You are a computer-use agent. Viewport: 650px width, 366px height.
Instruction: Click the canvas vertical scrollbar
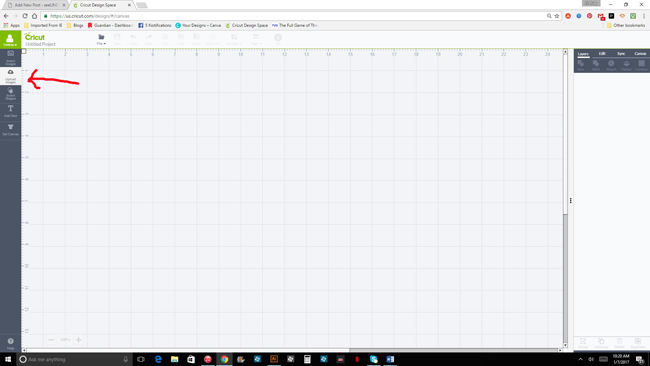565,198
